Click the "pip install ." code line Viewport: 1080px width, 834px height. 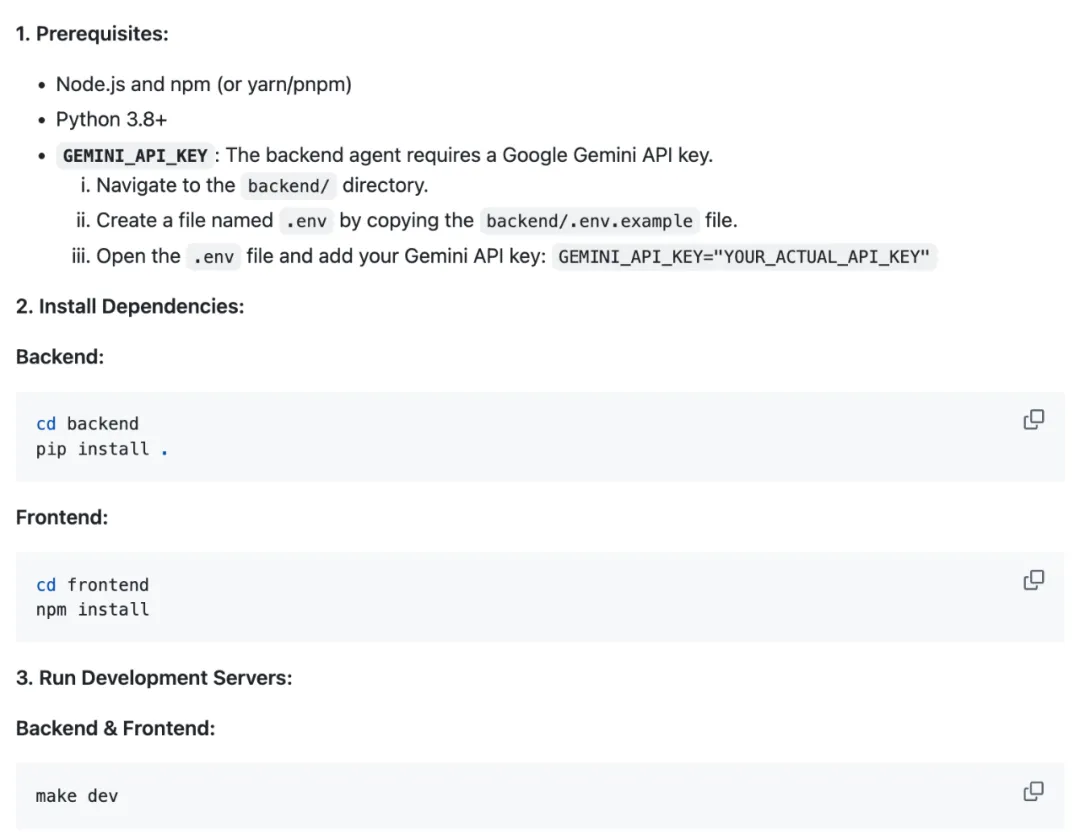(102, 449)
